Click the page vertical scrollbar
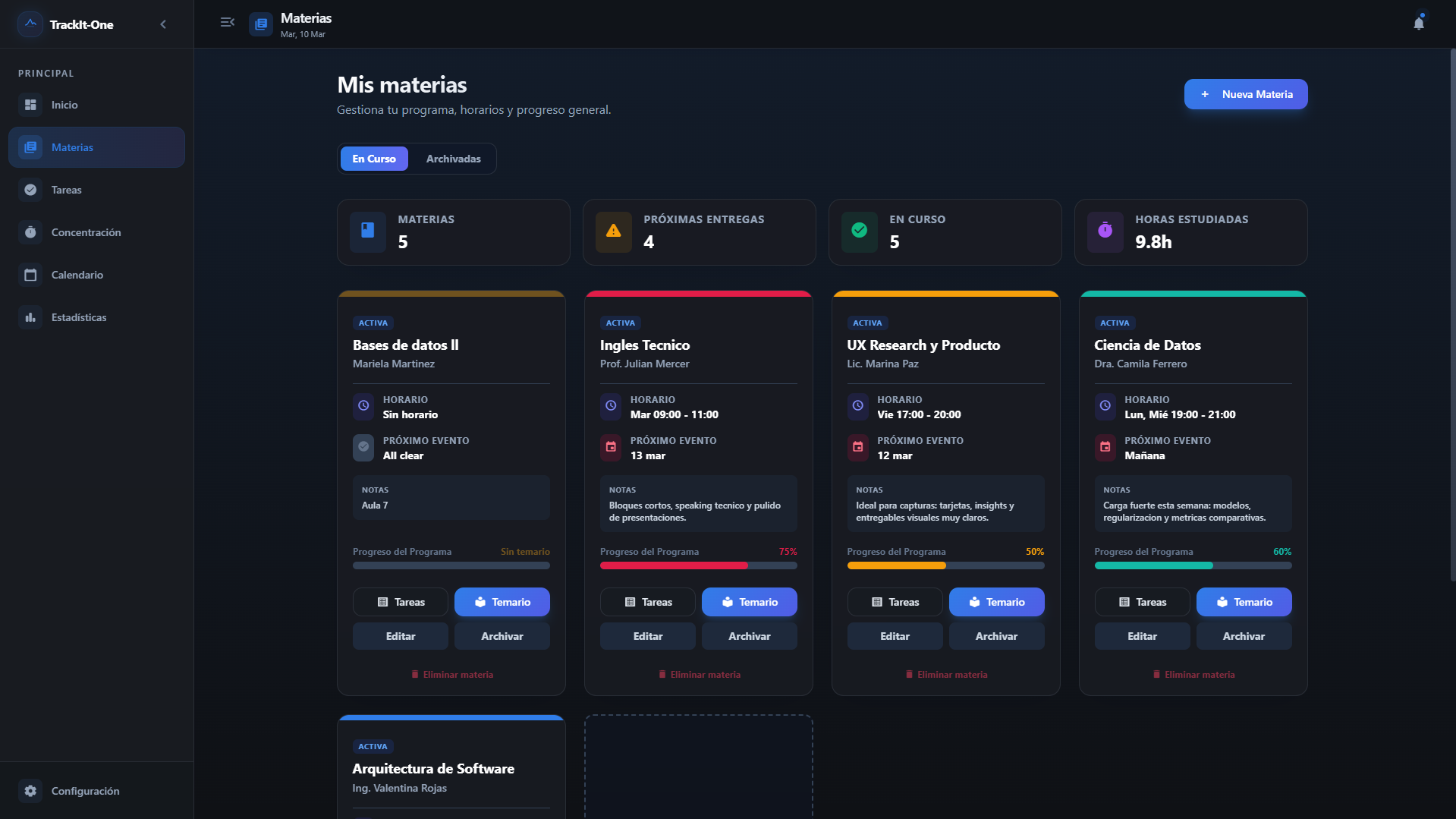Screen dimensions: 1456x819 pos(1452,315)
